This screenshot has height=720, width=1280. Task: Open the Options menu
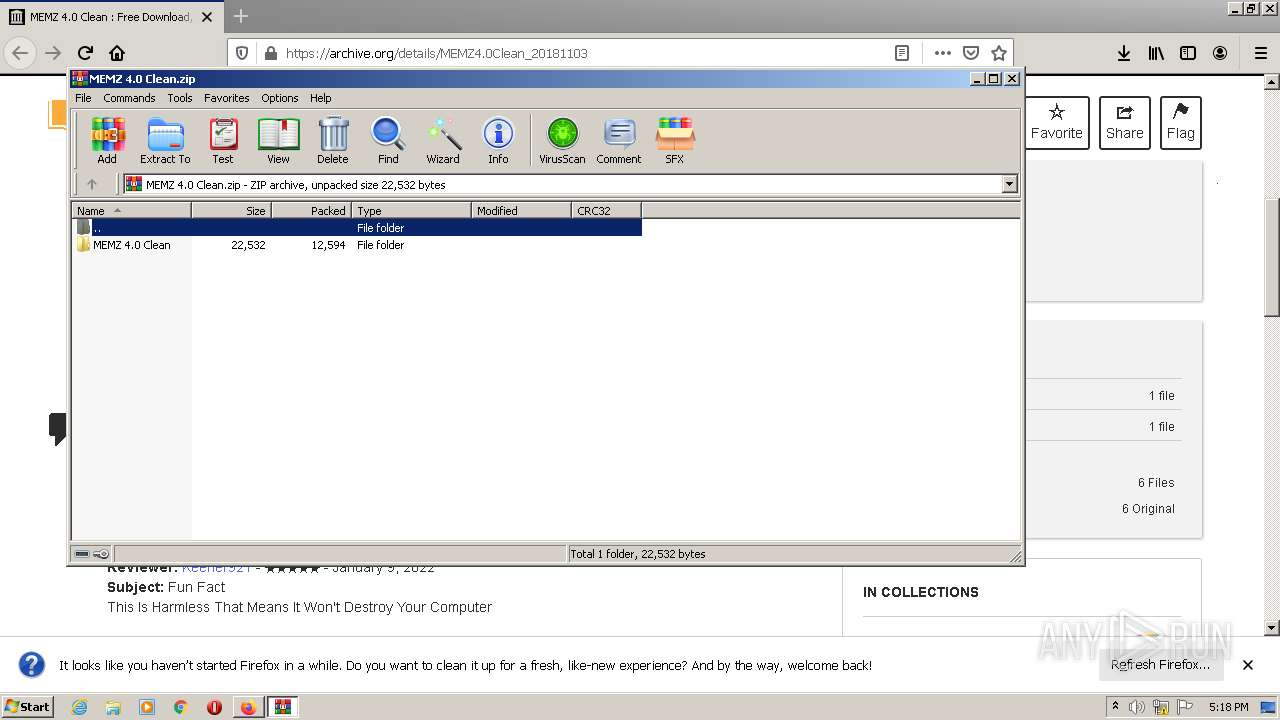[280, 98]
